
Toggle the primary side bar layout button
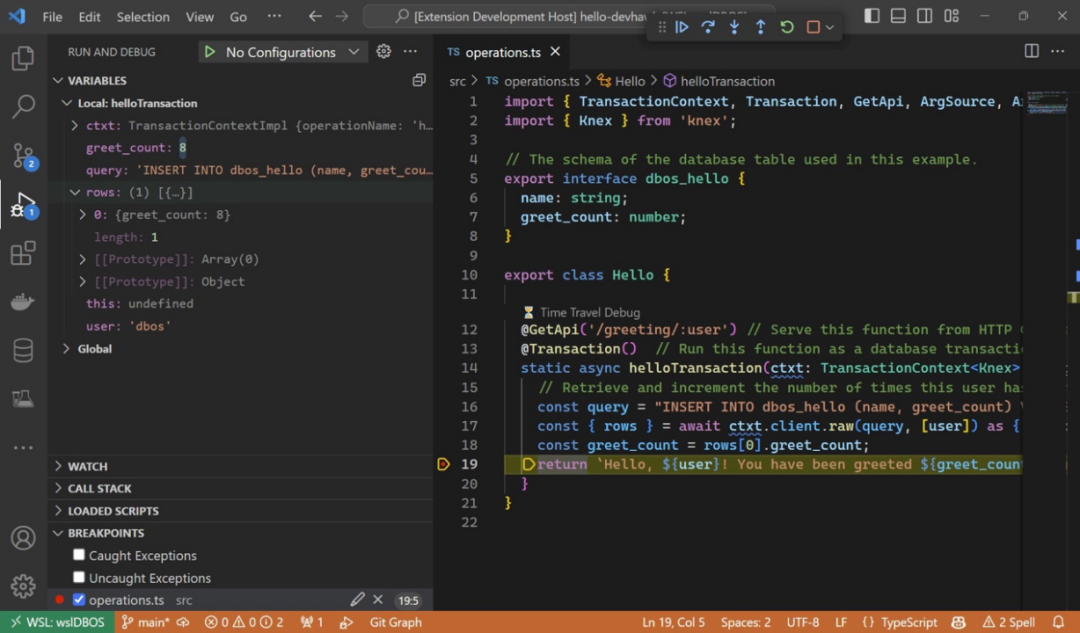[871, 16]
